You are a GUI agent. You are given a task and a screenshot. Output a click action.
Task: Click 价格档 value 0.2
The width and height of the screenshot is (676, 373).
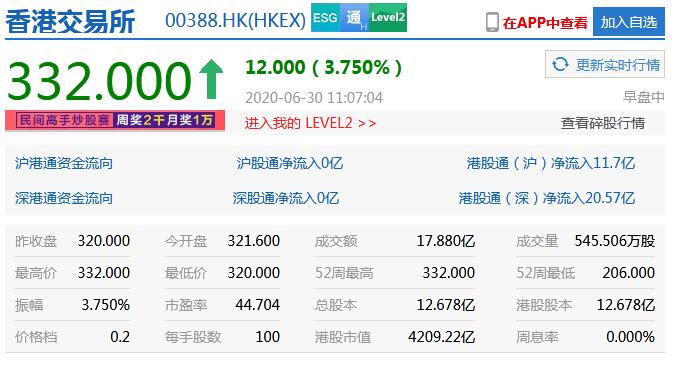[x=120, y=337]
